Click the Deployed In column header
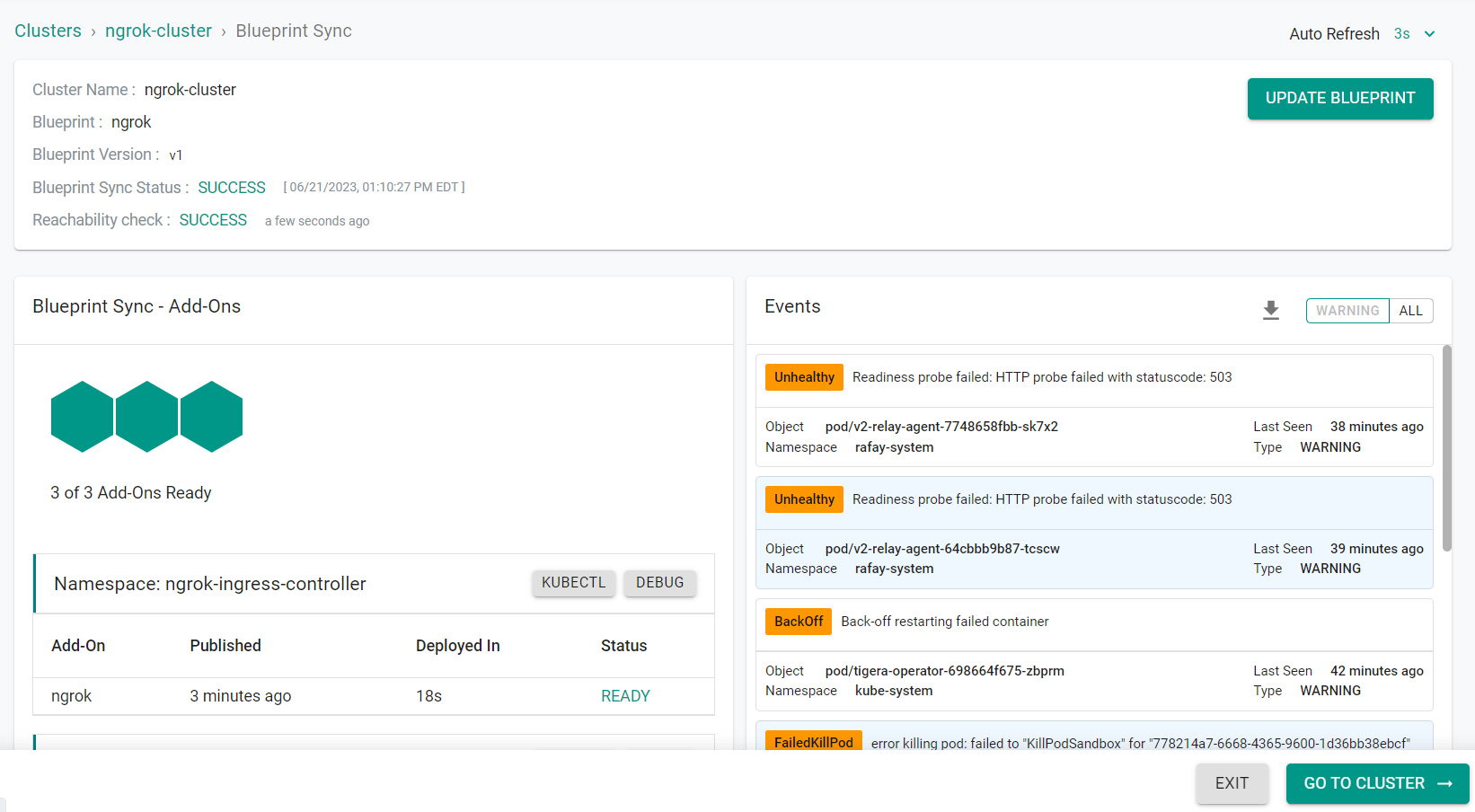Screen dimensions: 1475x812 coord(458,646)
